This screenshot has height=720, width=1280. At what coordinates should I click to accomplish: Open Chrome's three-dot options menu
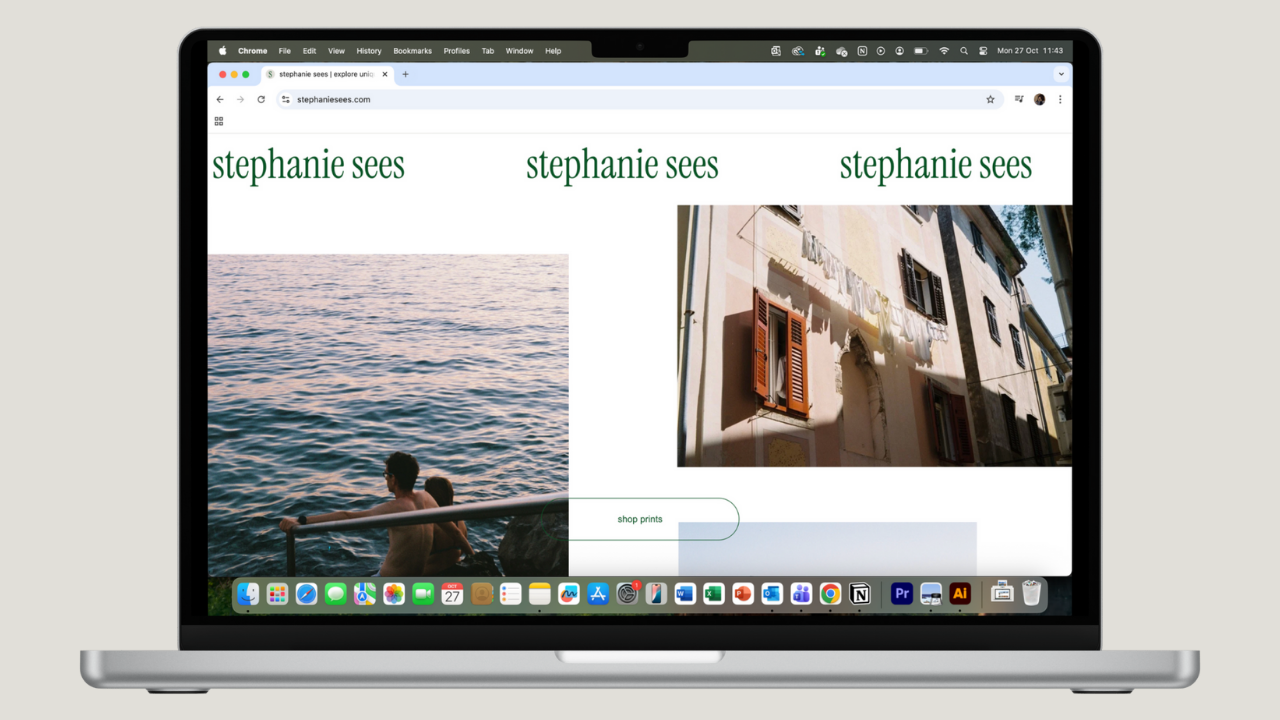pos(1060,99)
